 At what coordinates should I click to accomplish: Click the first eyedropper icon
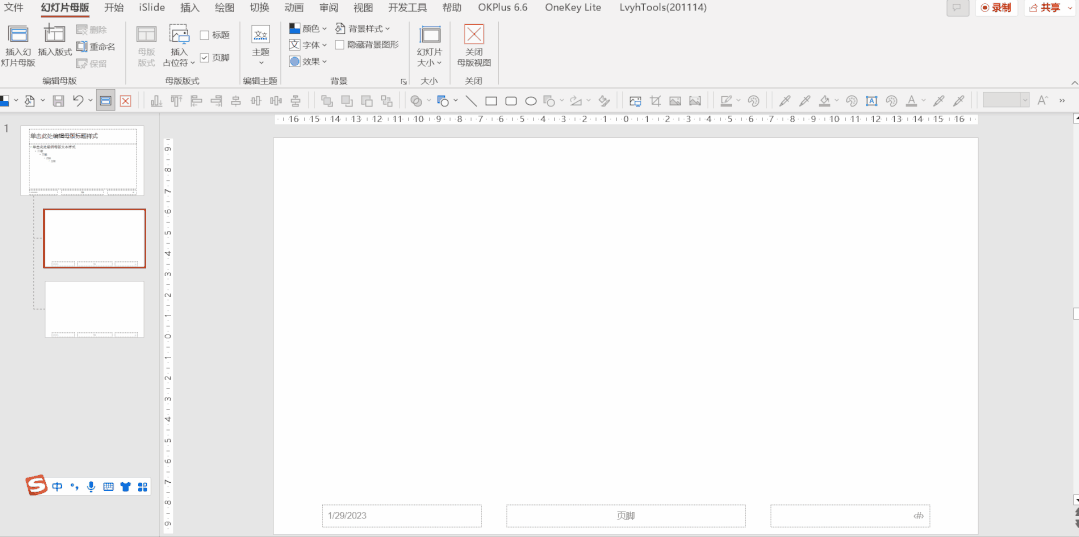point(784,101)
